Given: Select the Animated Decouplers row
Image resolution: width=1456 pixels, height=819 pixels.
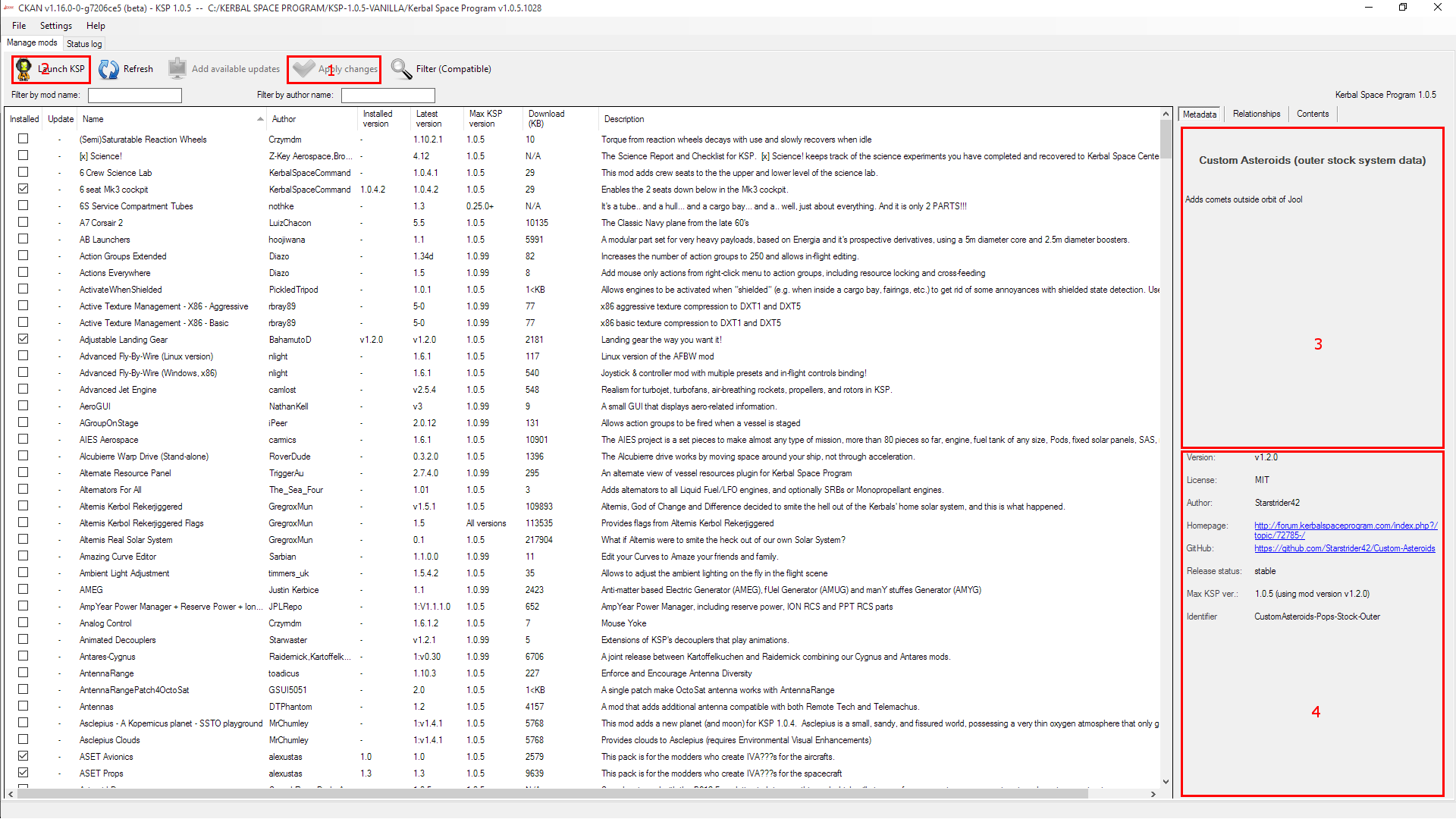Looking at the screenshot, I should [582, 640].
